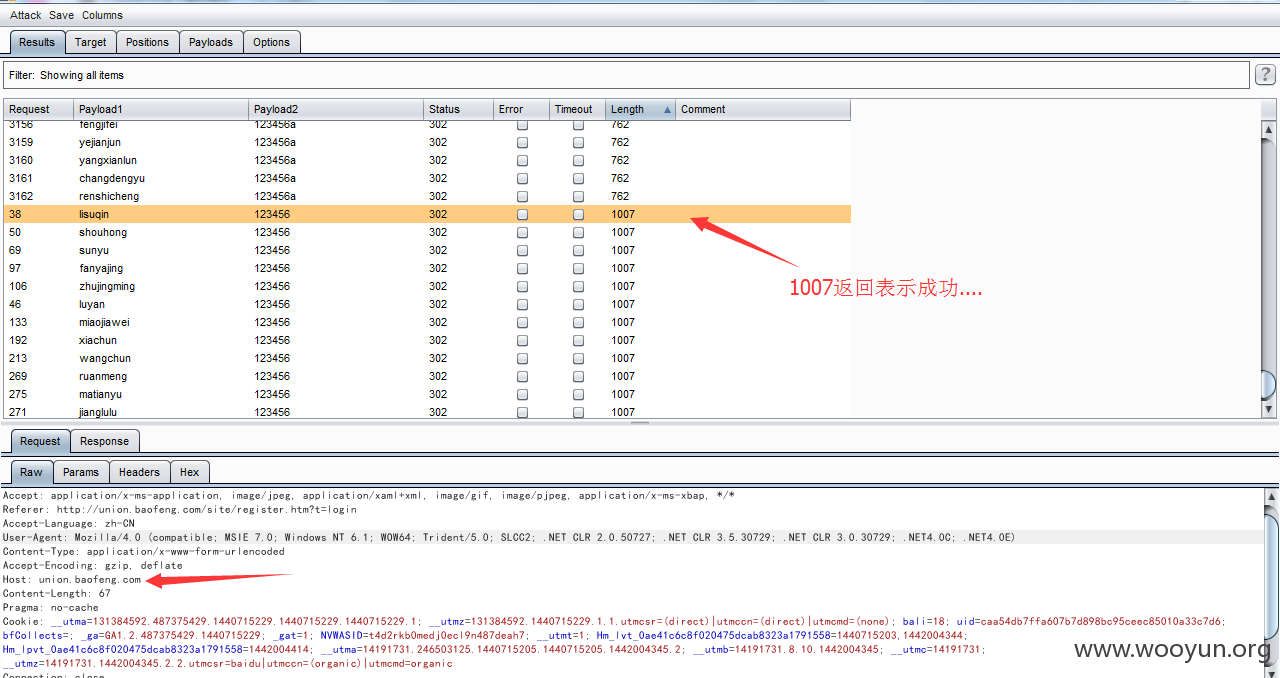Toggle Error checkbox in shouhong row

[x=522, y=232]
